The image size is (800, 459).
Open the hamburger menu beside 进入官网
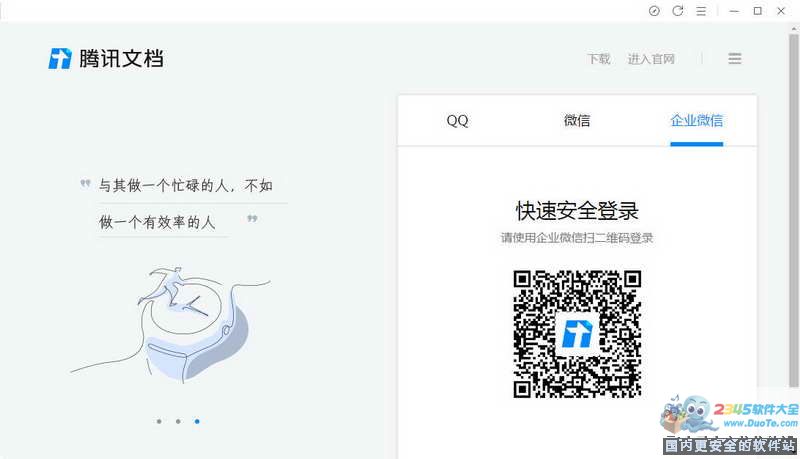pos(735,59)
